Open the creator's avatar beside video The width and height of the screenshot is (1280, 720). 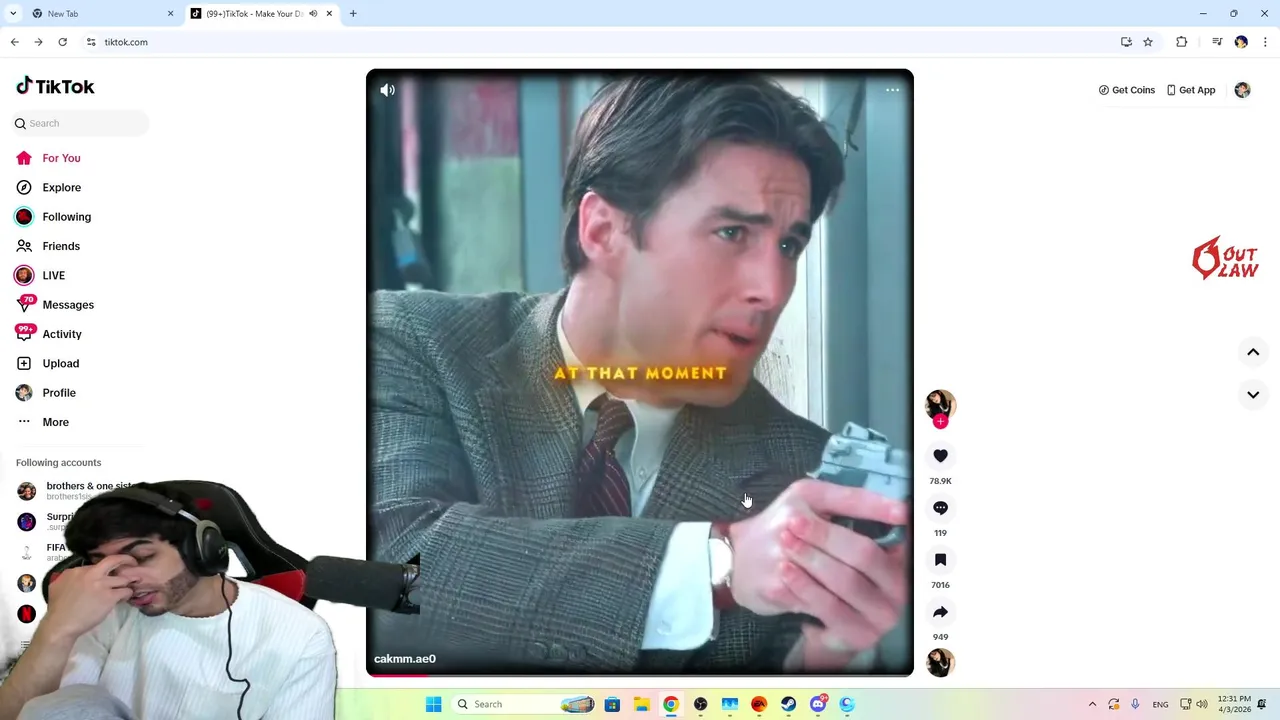coord(940,404)
